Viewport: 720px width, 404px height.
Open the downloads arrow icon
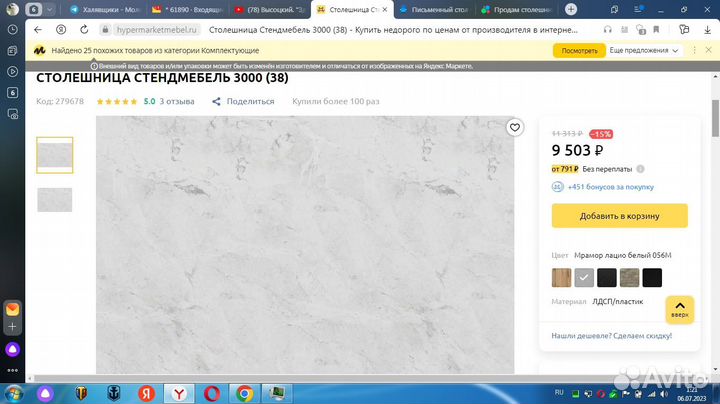(x=707, y=29)
